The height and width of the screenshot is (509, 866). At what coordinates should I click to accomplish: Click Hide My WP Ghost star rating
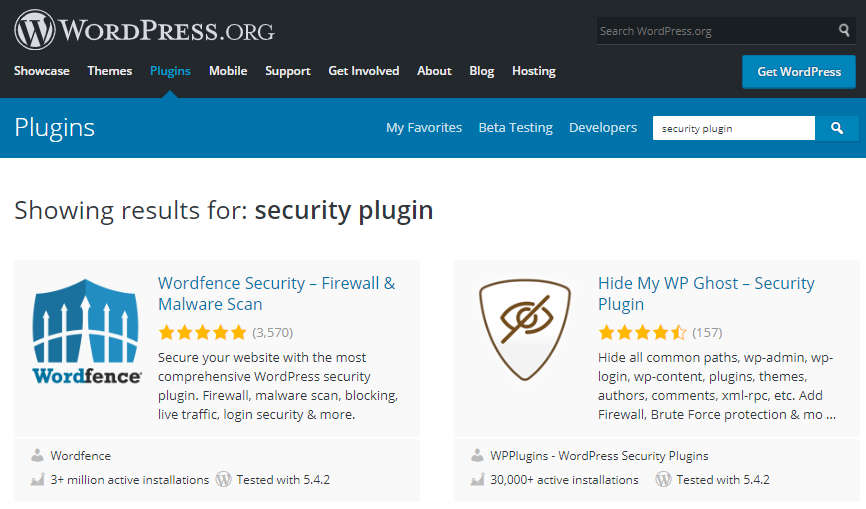pyautogui.click(x=642, y=332)
